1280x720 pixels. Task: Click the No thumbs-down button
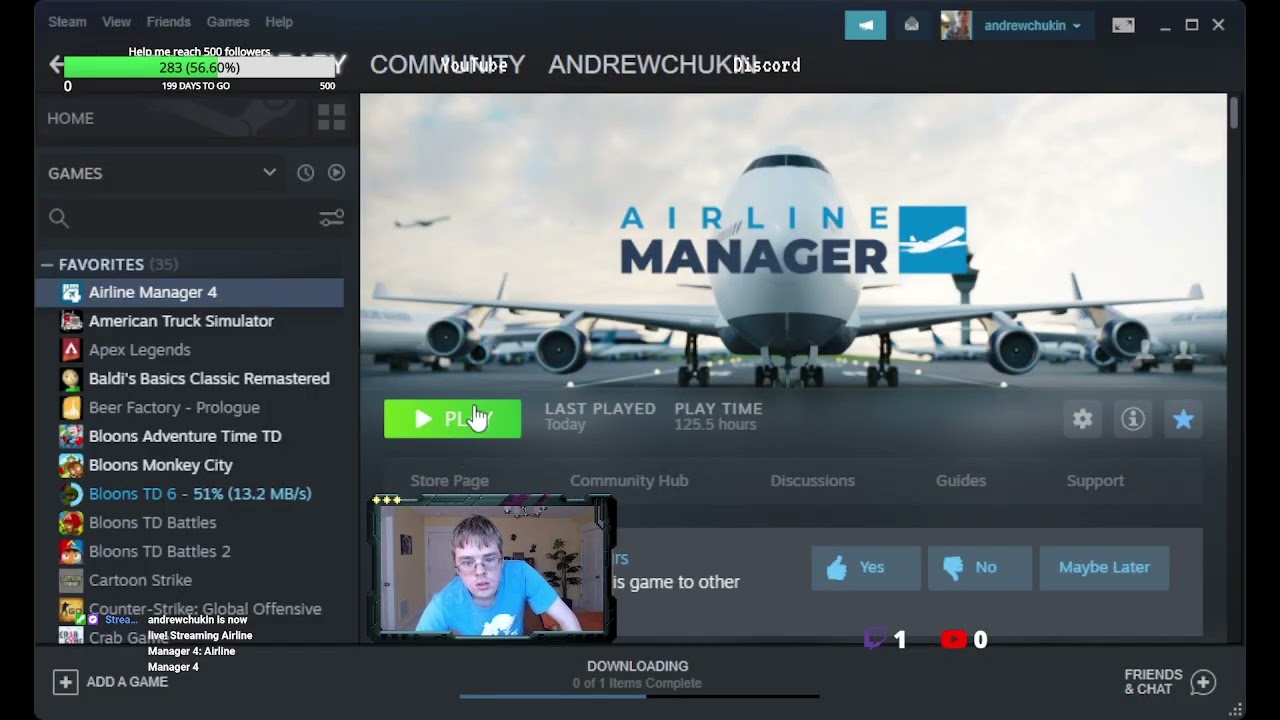[x=979, y=567]
